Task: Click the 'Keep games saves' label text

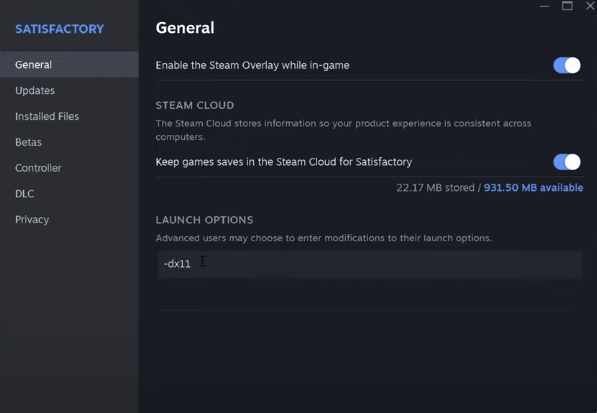Action: (284, 162)
